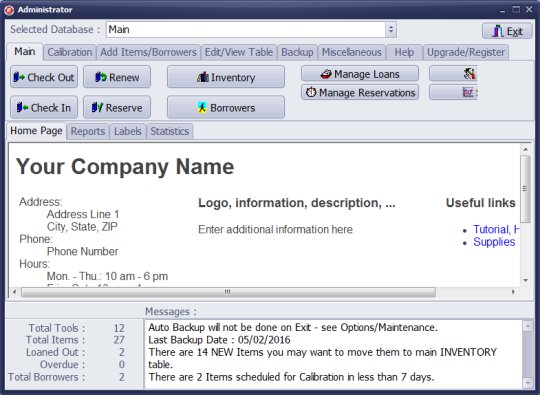Switch to the Main tab
This screenshot has height=395, width=540.
tap(24, 52)
